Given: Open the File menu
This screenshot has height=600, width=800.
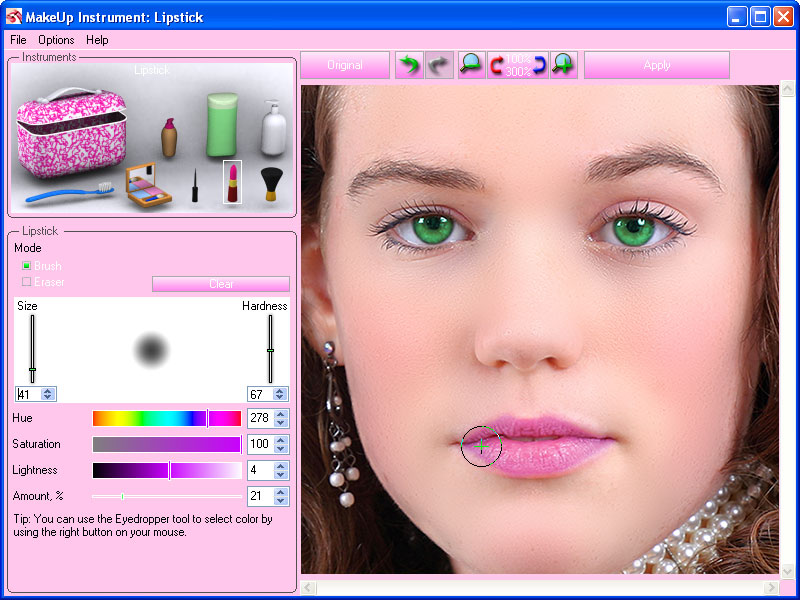Looking at the screenshot, I should click(x=18, y=40).
